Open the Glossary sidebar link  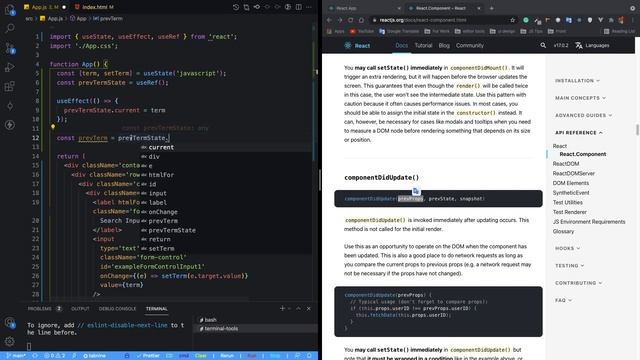563,231
